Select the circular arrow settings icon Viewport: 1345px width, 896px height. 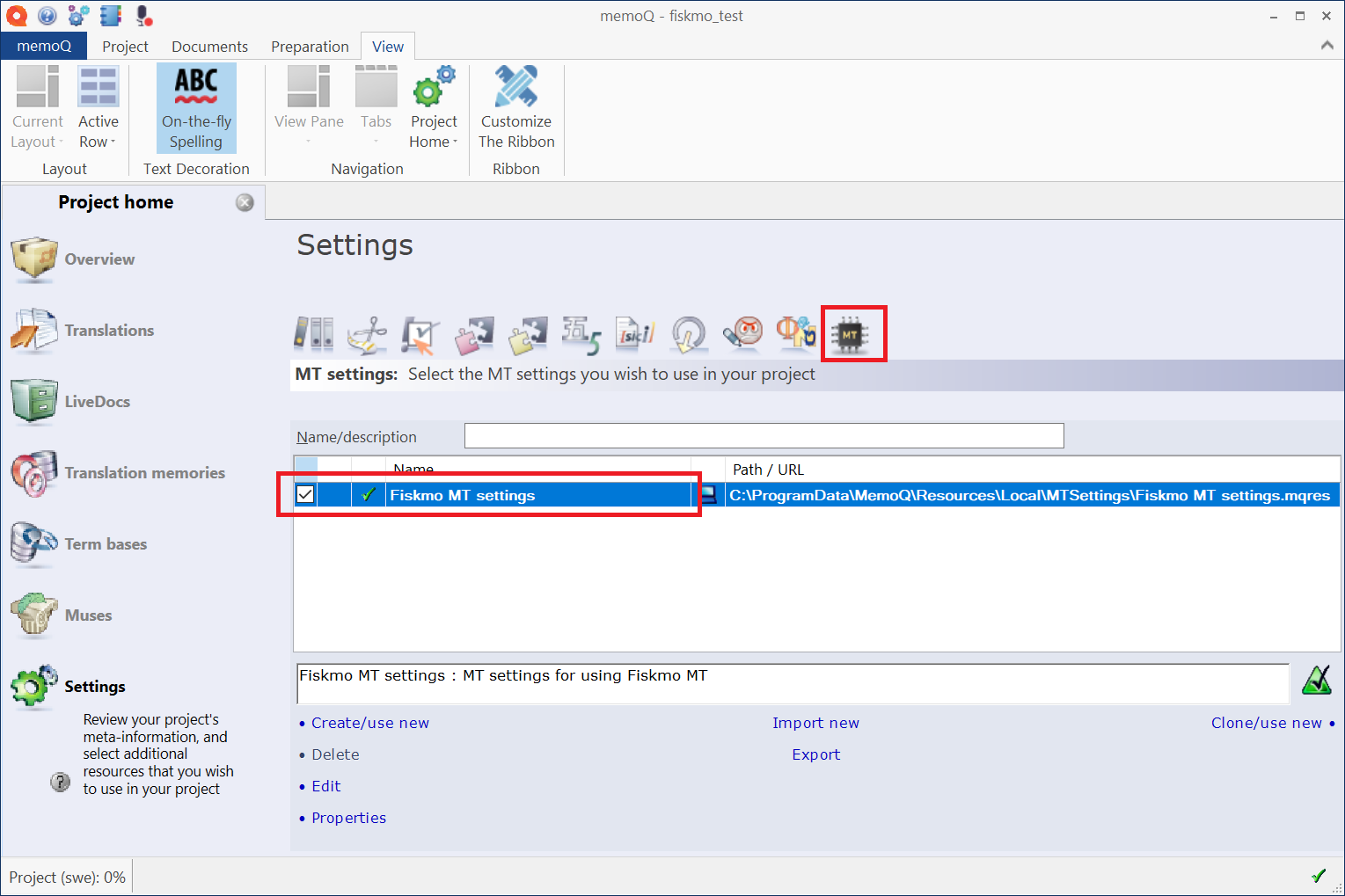tap(689, 335)
